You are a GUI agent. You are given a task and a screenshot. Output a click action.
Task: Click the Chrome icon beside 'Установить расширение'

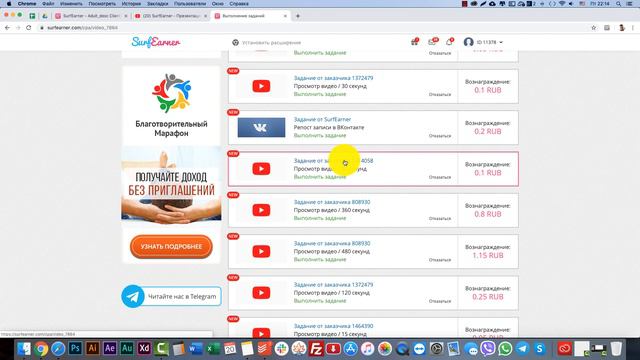coord(235,42)
